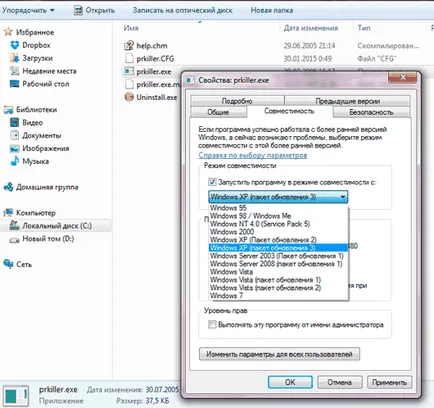Image resolution: width=434 pixels, height=408 pixels.
Task: Sort files by Дата изменения column header
Action: point(311,28)
